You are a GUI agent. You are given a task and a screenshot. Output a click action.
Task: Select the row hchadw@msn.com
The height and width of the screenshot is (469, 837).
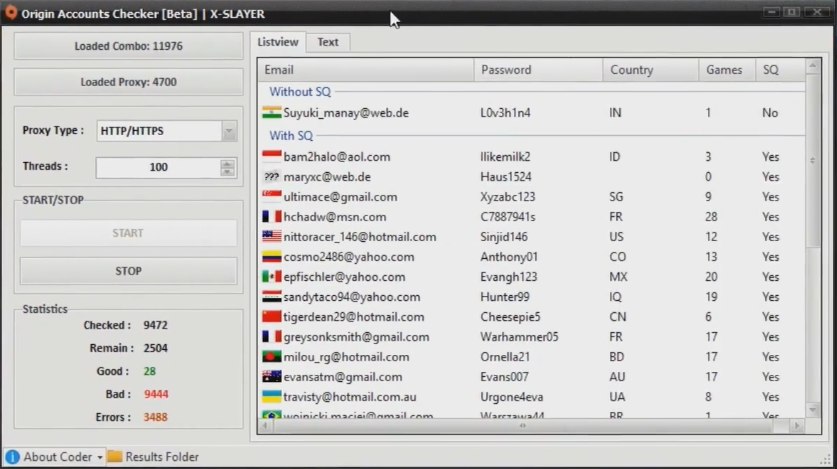532,217
